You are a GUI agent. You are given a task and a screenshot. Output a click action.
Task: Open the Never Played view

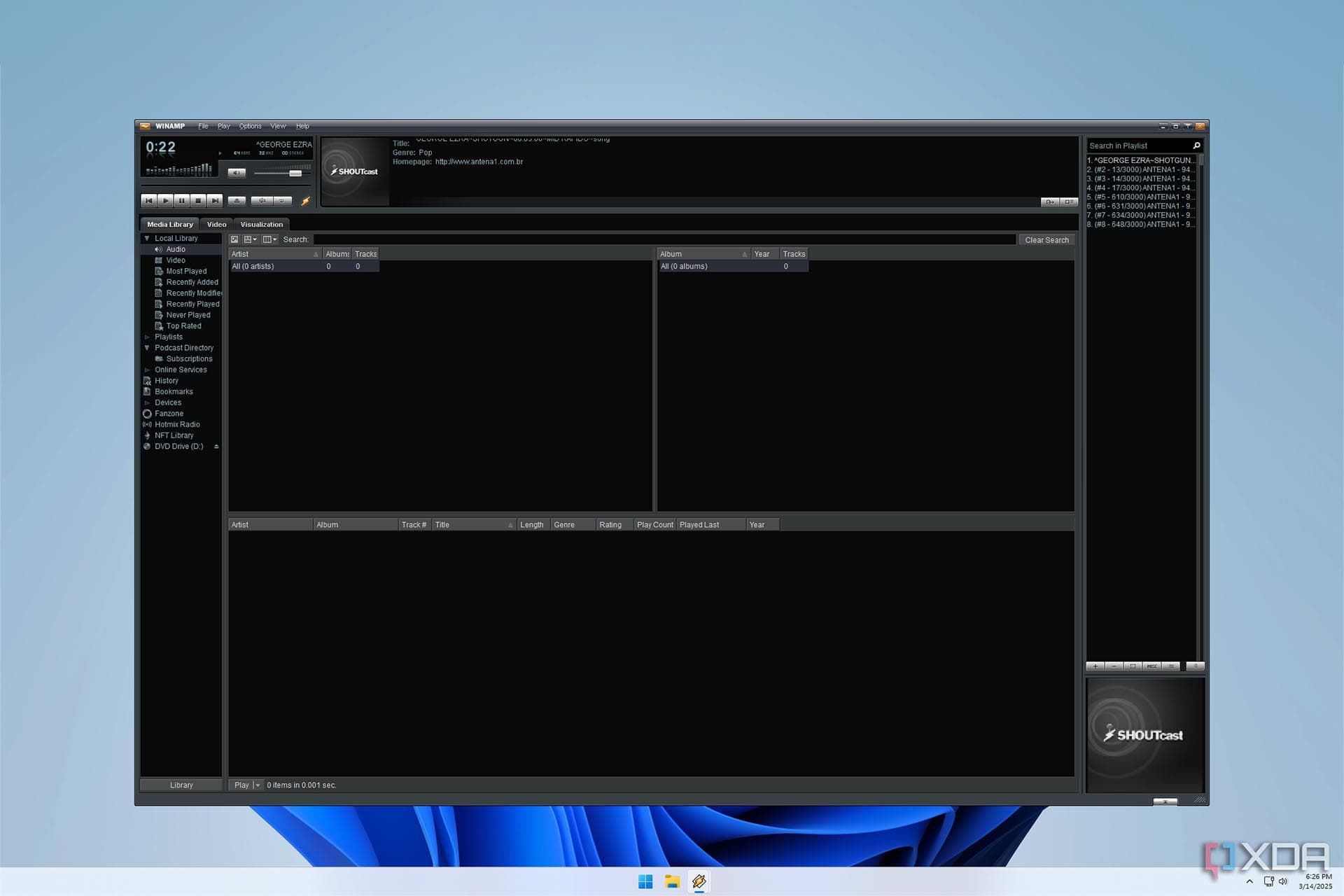click(x=188, y=315)
